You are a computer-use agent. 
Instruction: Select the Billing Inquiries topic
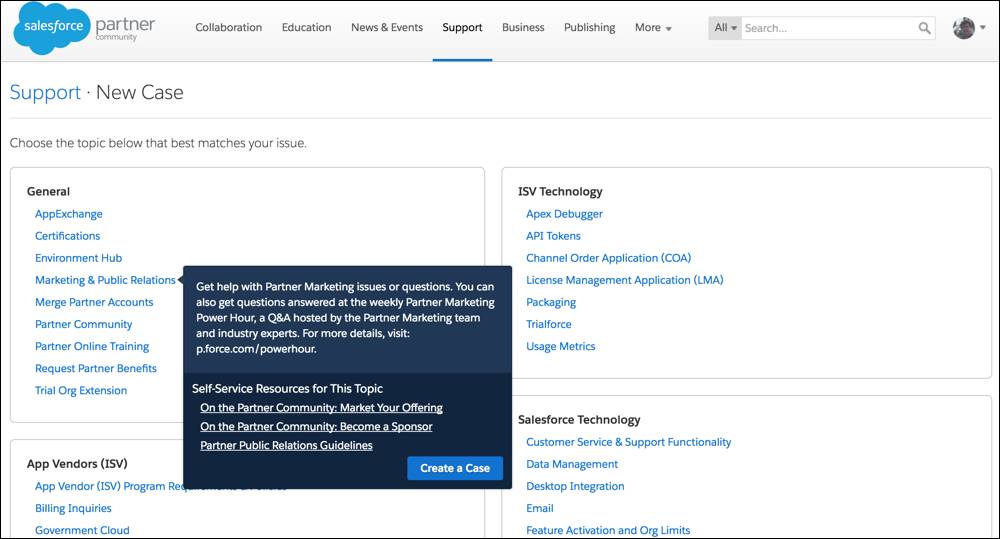73,508
